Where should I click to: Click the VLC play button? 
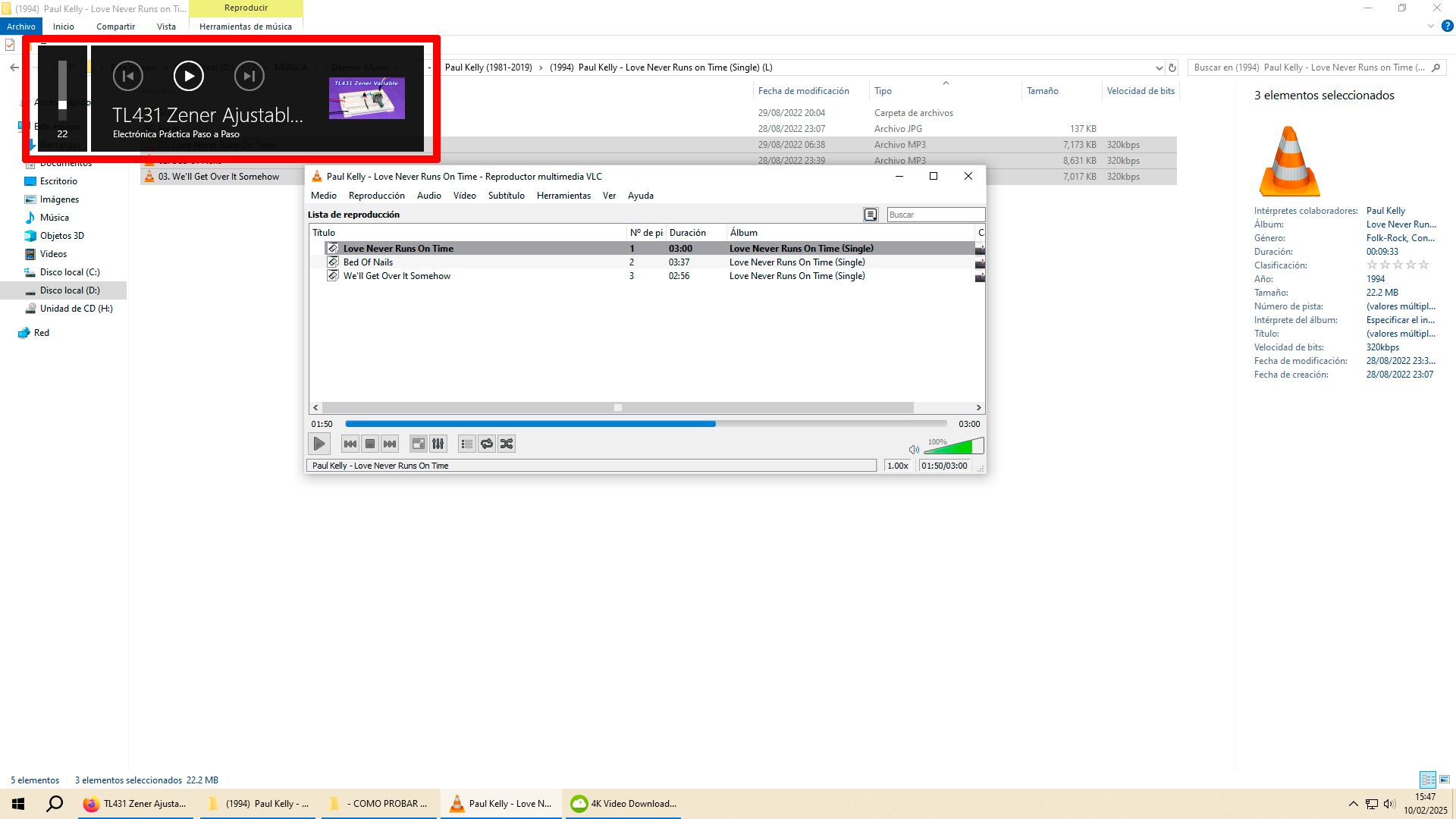coord(319,444)
